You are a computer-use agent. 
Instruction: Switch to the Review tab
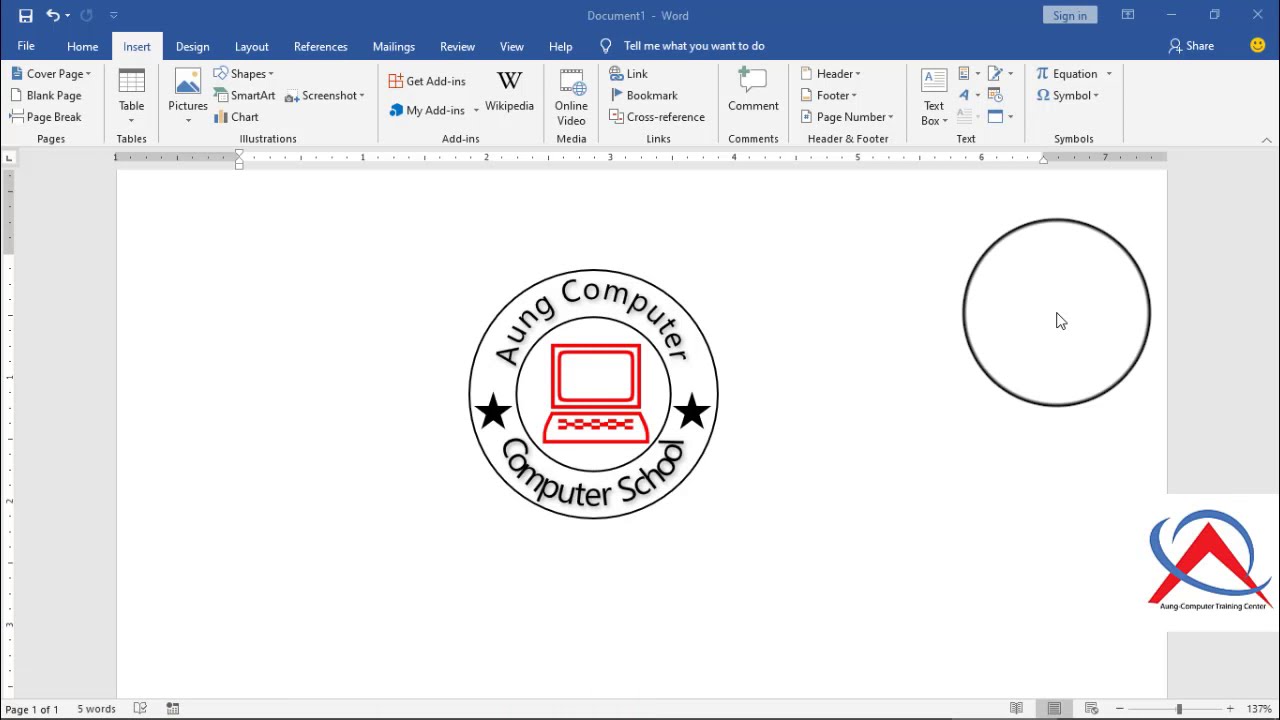click(457, 47)
